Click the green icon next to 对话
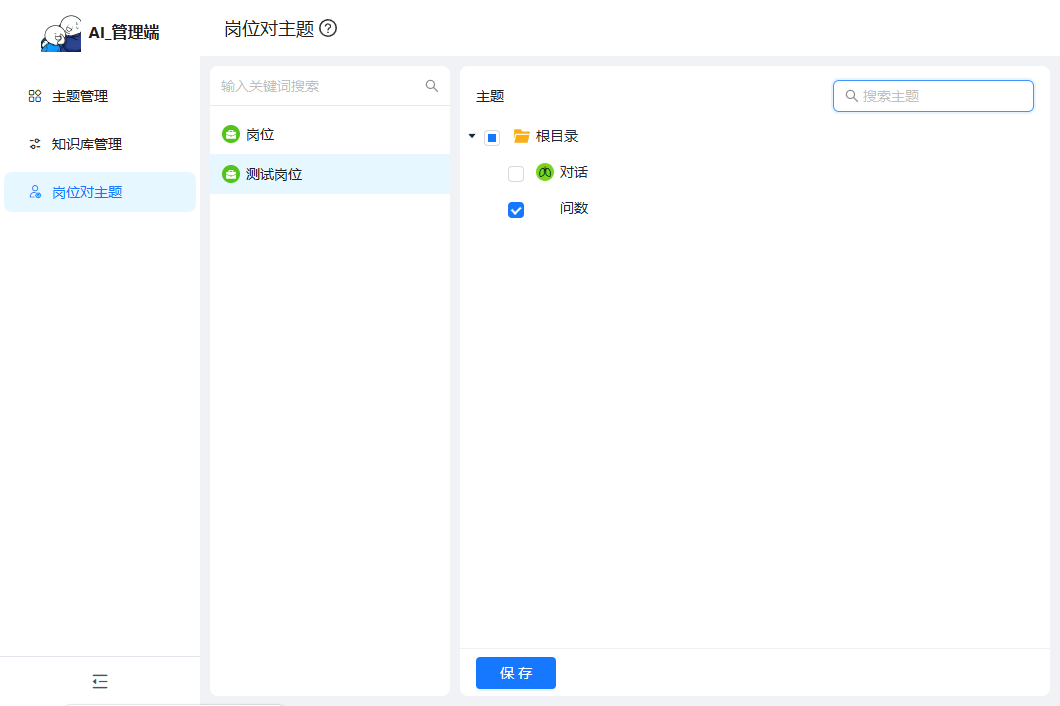 click(545, 172)
